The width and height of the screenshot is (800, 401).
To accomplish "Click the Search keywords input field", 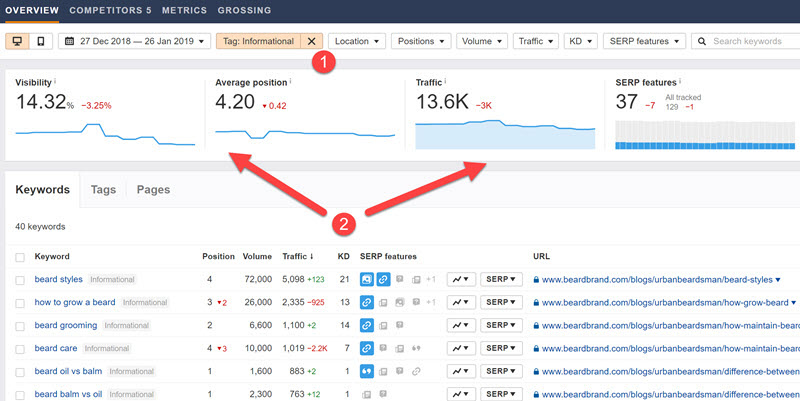I will (x=752, y=41).
